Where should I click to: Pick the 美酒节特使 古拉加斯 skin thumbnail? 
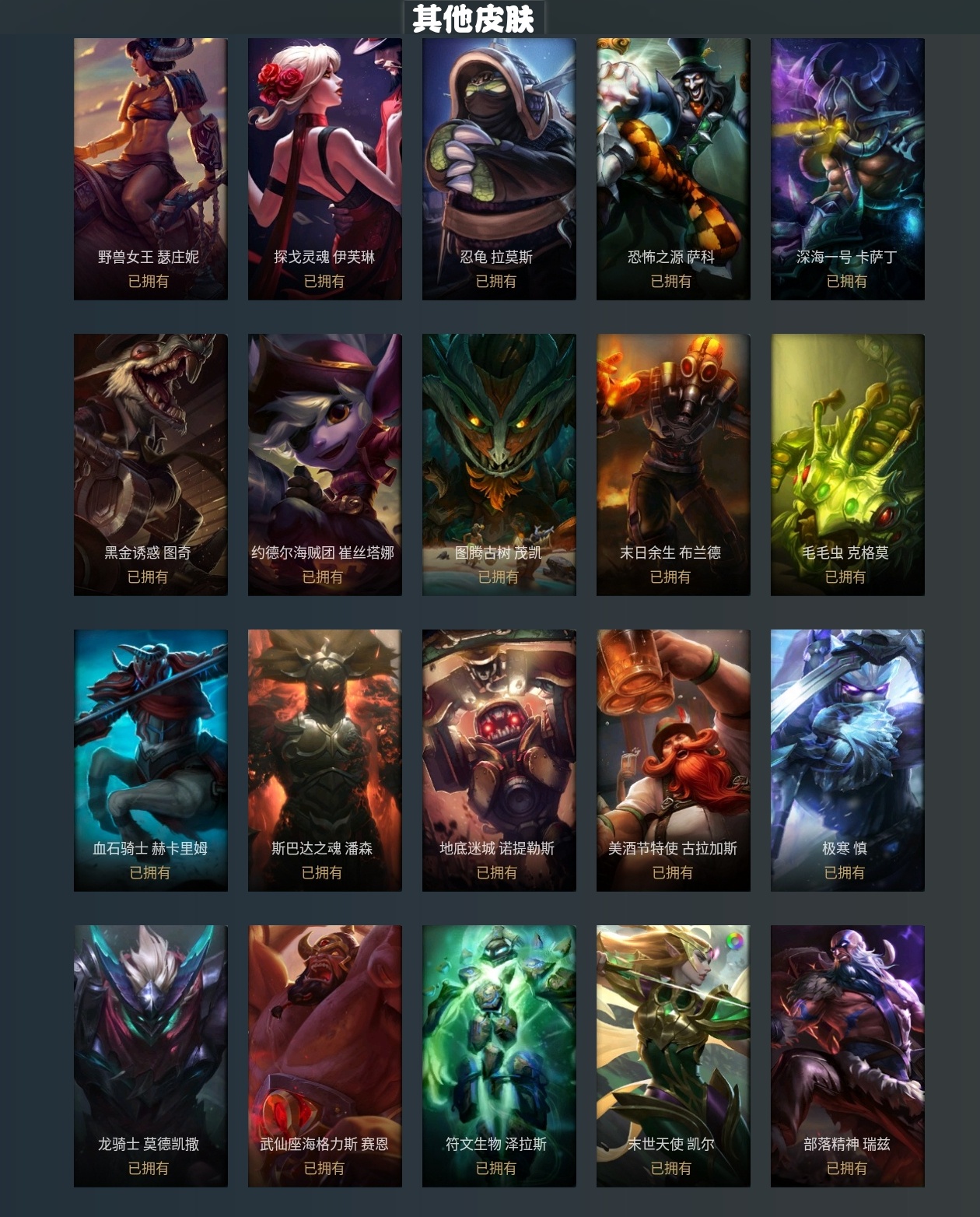click(674, 760)
